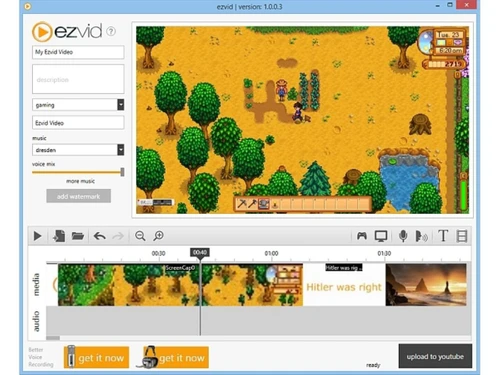Click the microphone get it now banner
Viewport: 500px width, 375px height.
[x=96, y=357]
